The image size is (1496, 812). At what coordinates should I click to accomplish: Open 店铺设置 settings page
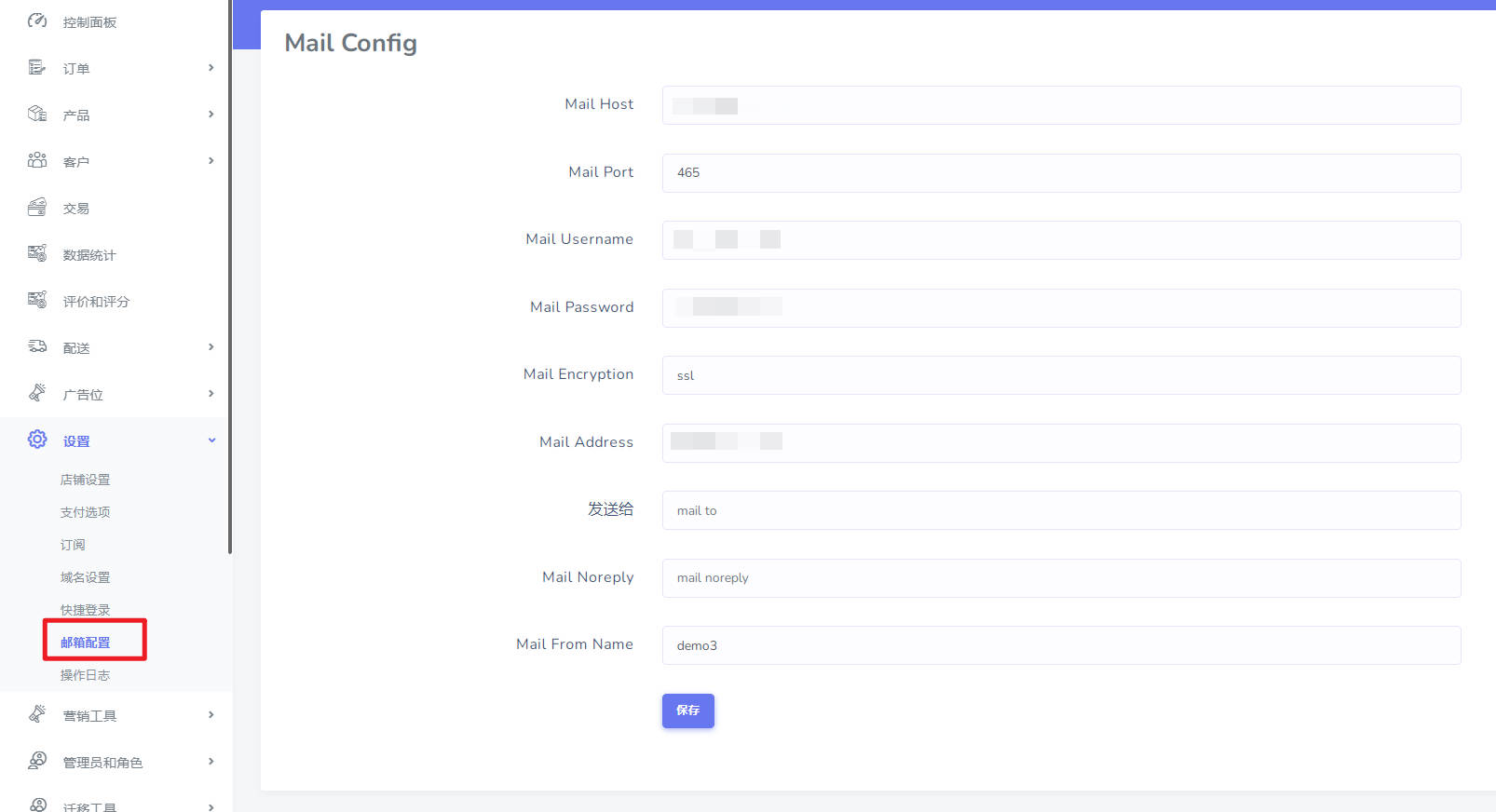click(x=85, y=480)
